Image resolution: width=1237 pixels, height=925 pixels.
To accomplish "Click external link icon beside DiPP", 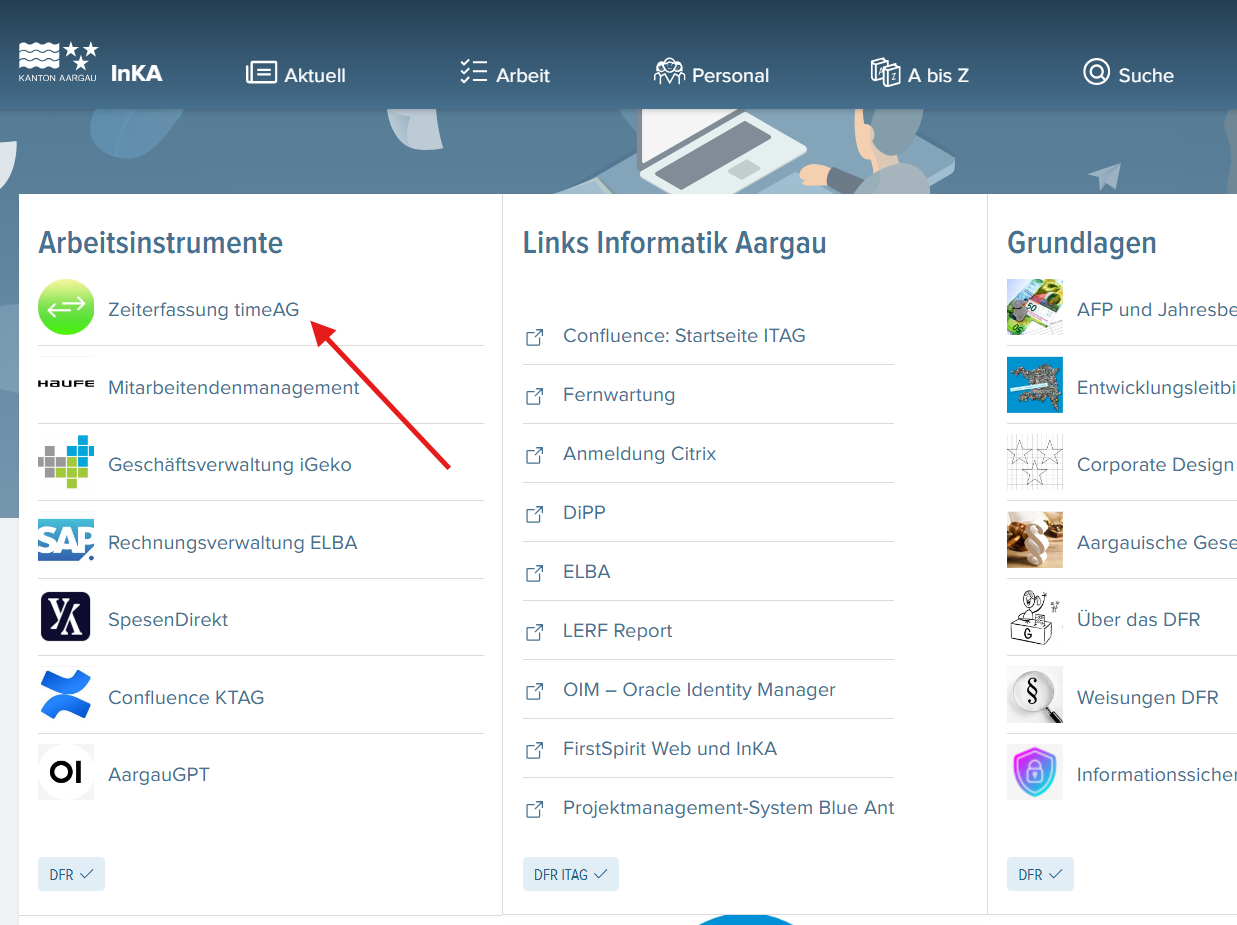I will [535, 514].
